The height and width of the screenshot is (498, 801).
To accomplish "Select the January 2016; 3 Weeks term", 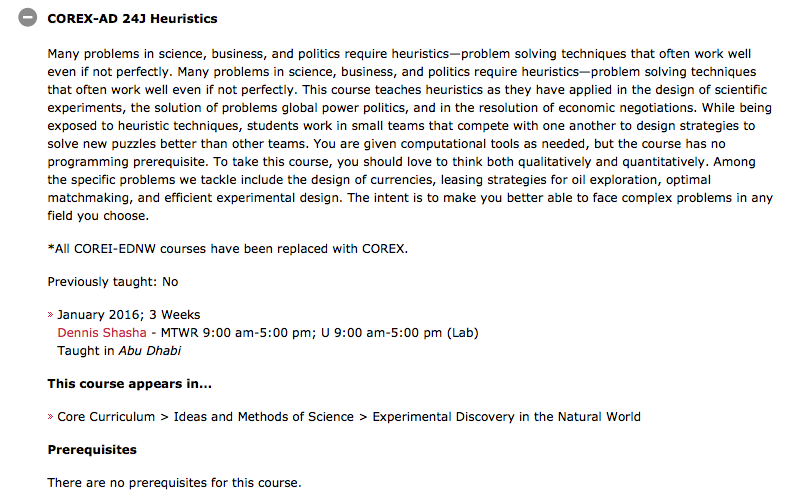I will 129,315.
